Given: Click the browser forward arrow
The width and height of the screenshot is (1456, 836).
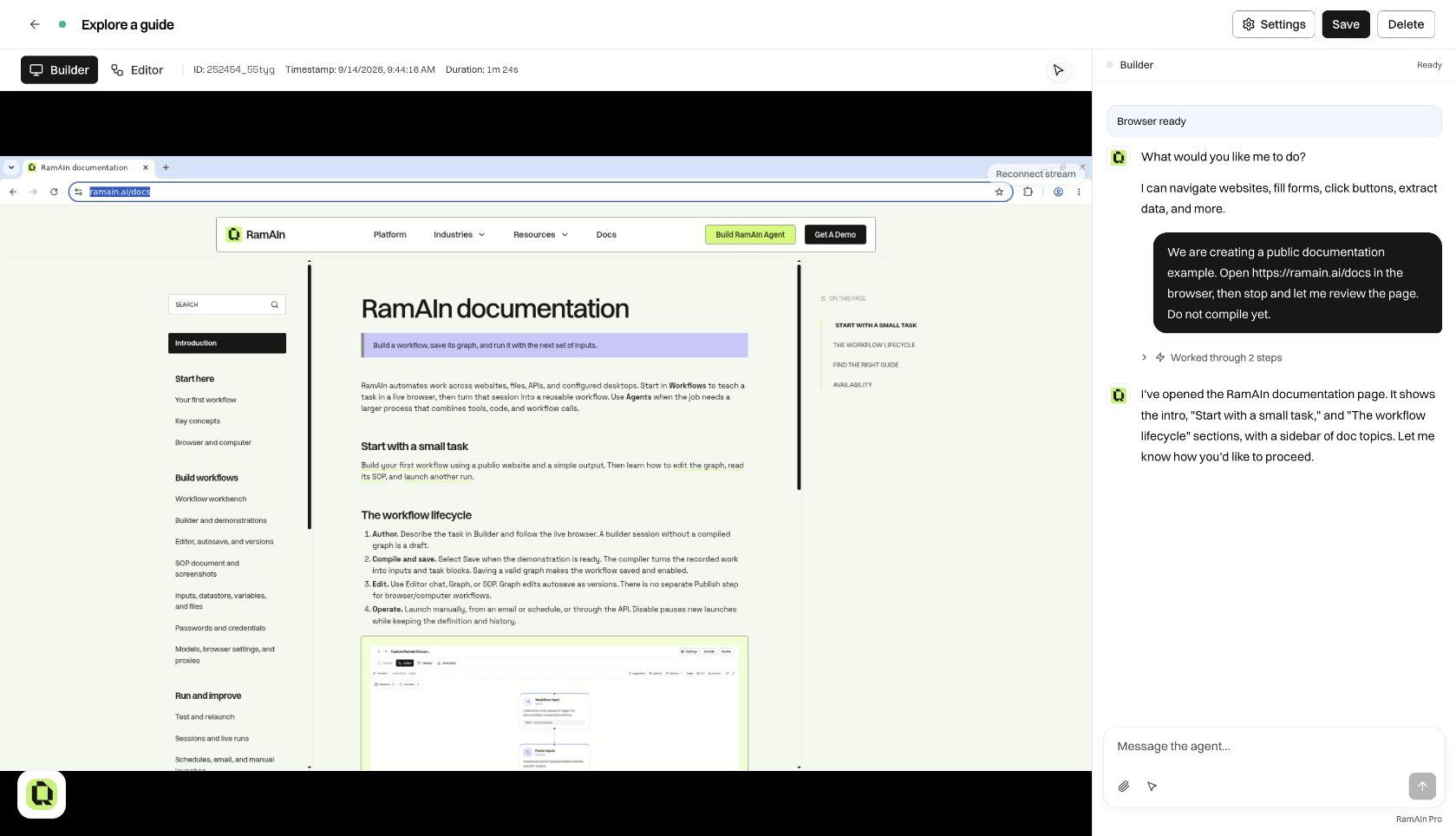Looking at the screenshot, I should click(x=33, y=192).
